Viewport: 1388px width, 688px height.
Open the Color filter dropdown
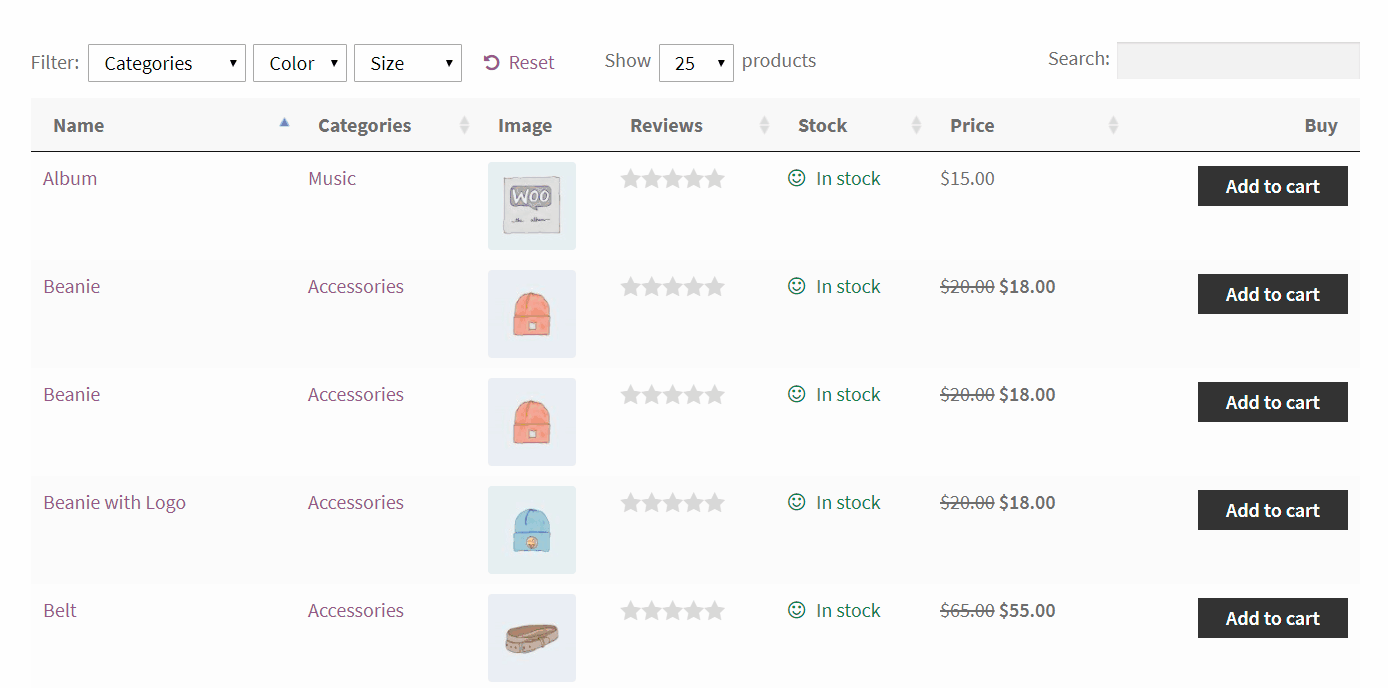pos(300,63)
